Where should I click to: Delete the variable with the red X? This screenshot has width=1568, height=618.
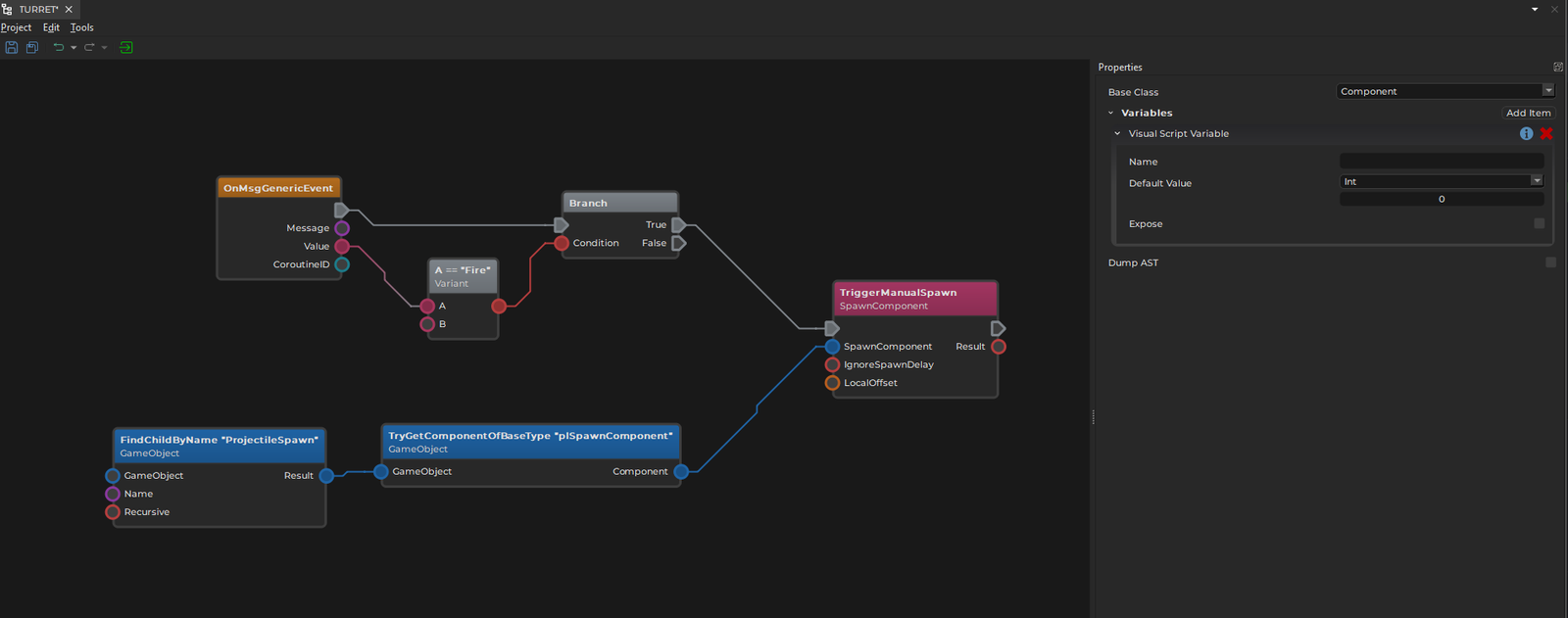pos(1546,133)
